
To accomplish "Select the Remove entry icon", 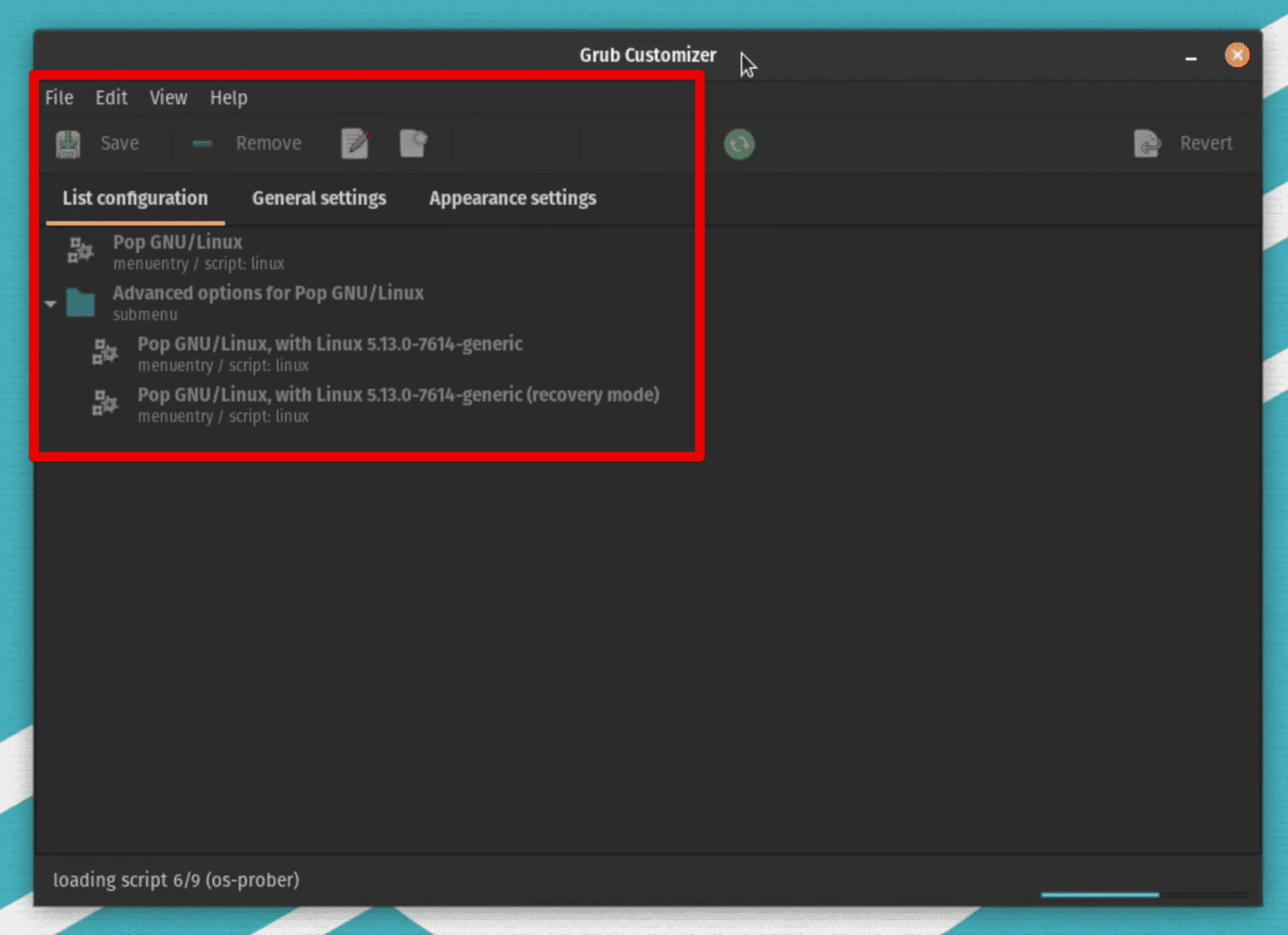I will (x=201, y=143).
